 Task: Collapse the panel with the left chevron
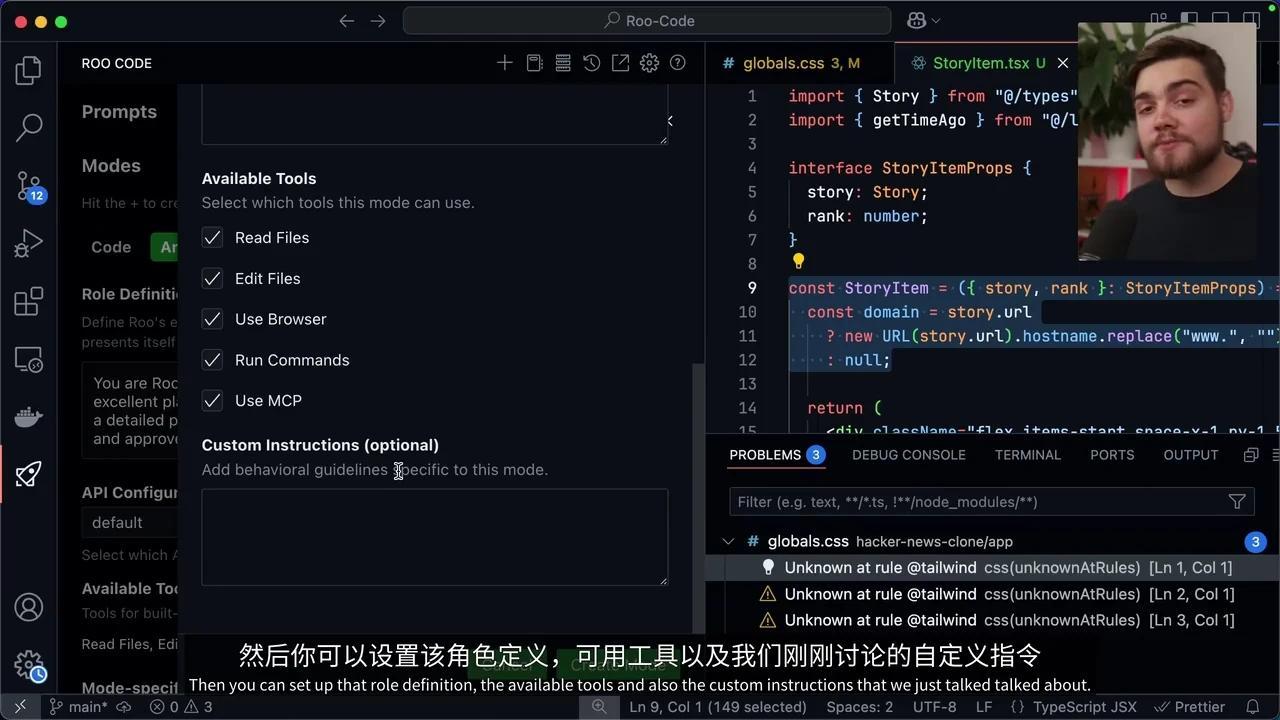[669, 120]
